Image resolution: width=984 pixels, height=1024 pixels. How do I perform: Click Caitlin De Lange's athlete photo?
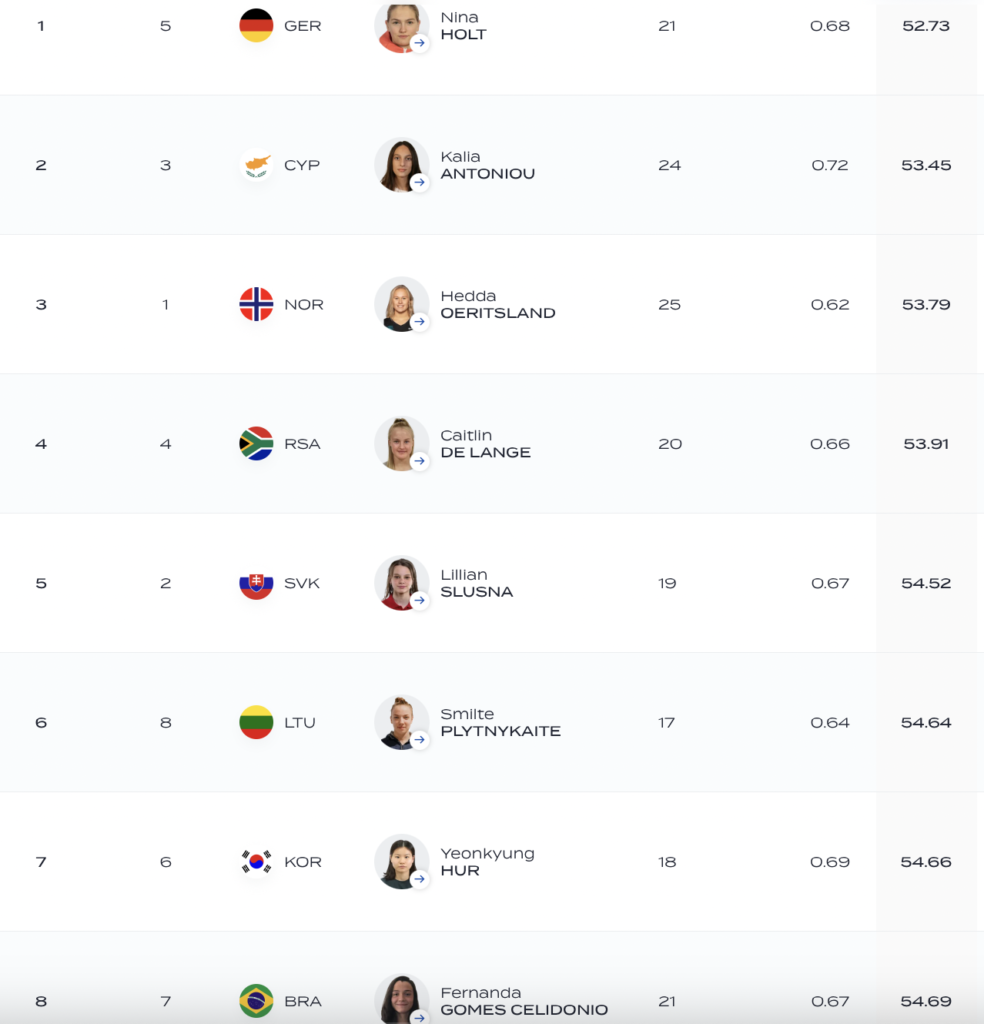tap(400, 442)
